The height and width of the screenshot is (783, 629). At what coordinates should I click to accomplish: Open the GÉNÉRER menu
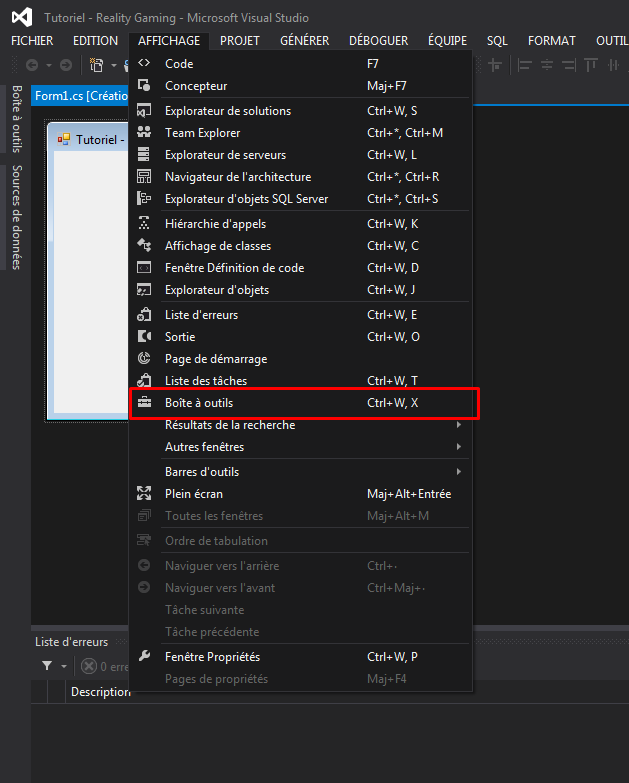tap(305, 40)
